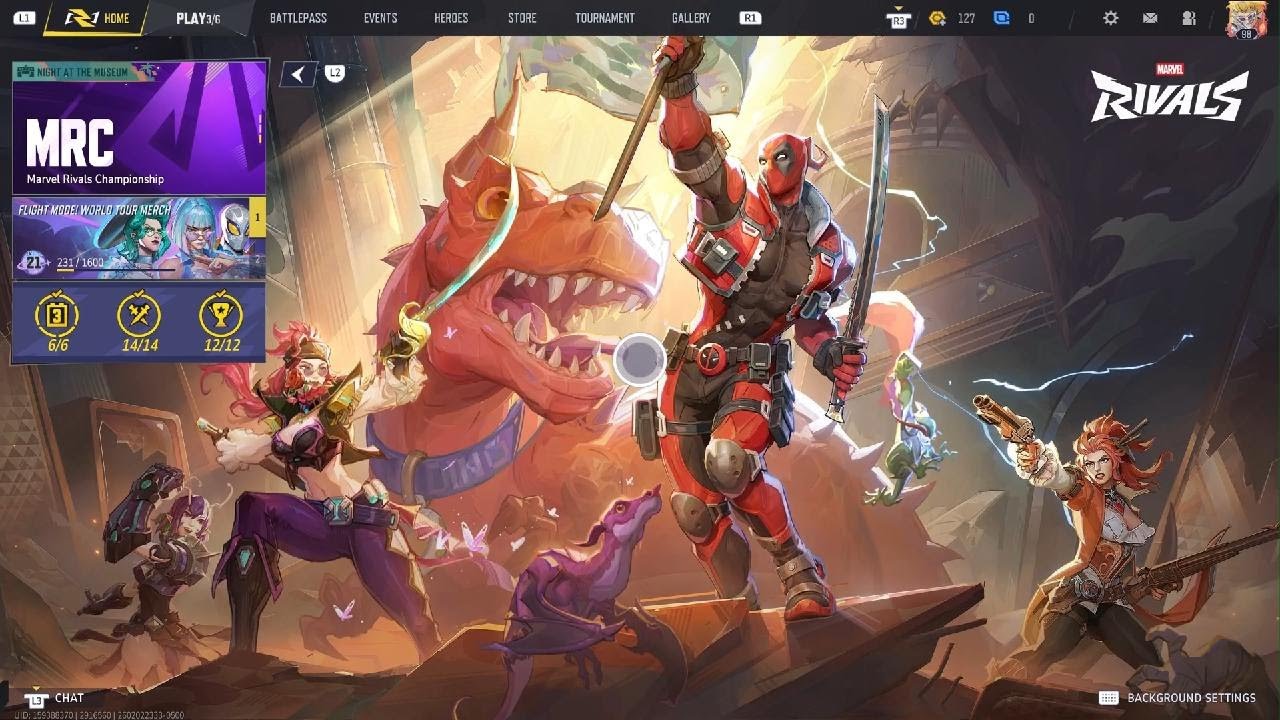Open the friends list icon
1280x720 pixels.
click(x=1189, y=18)
